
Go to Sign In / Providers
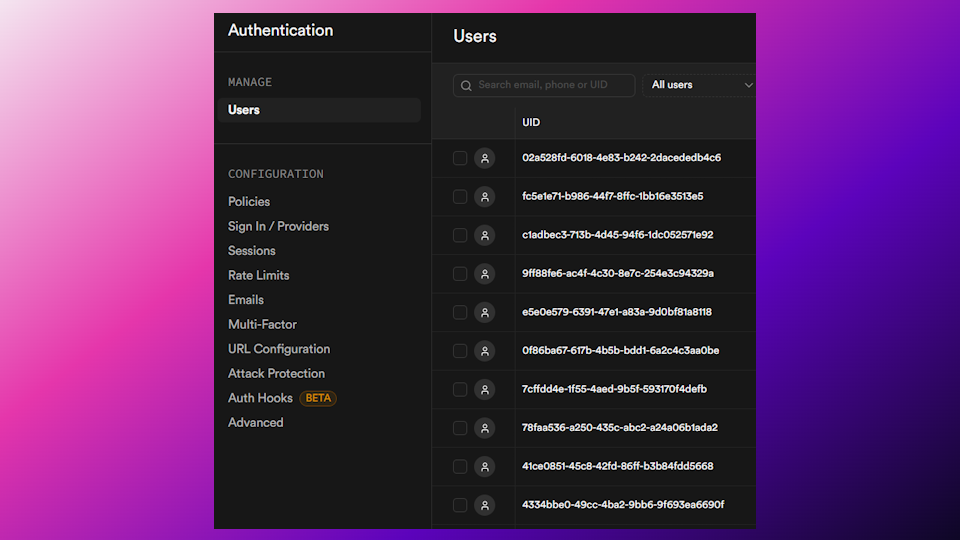(278, 227)
